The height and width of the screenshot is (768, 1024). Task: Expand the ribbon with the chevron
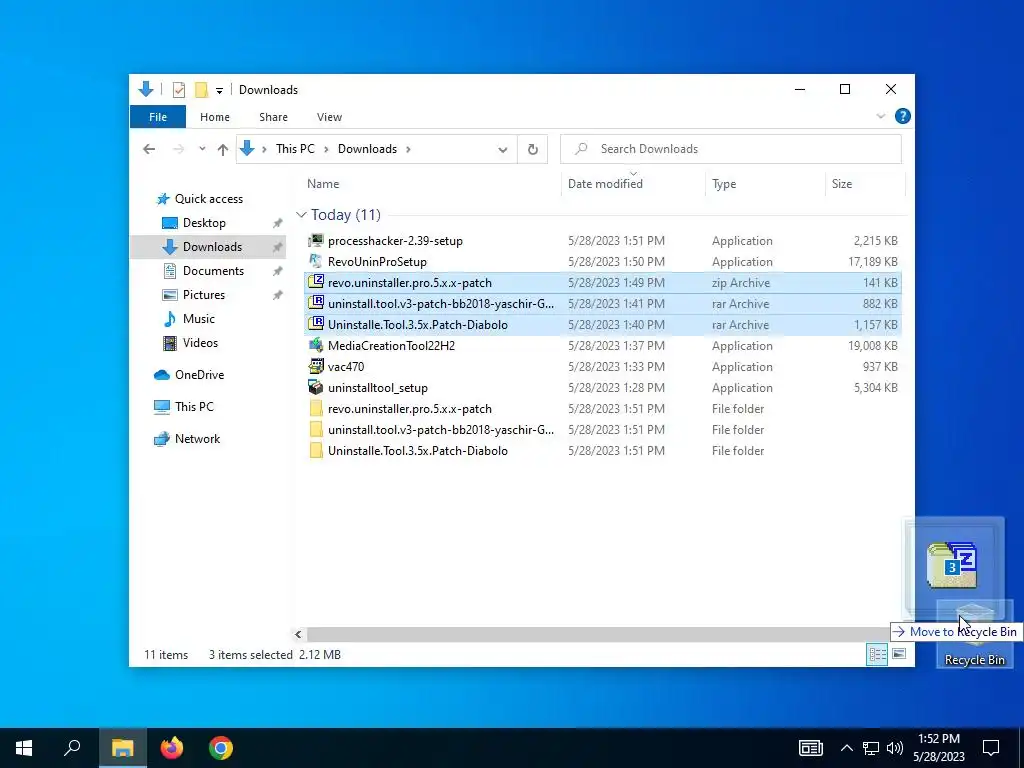(x=880, y=116)
